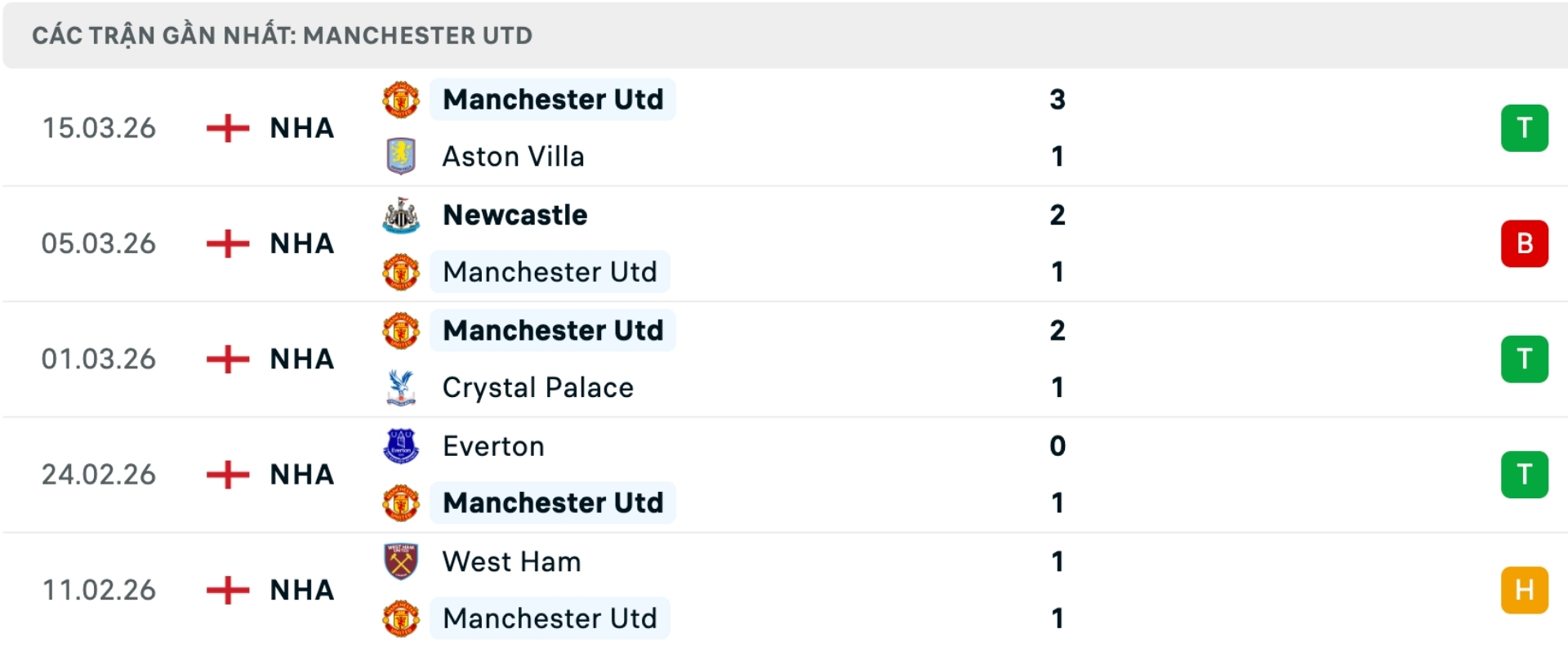Screen dimensions: 1568x647
Task: Click the Newcastle club crest
Action: [x=401, y=216]
